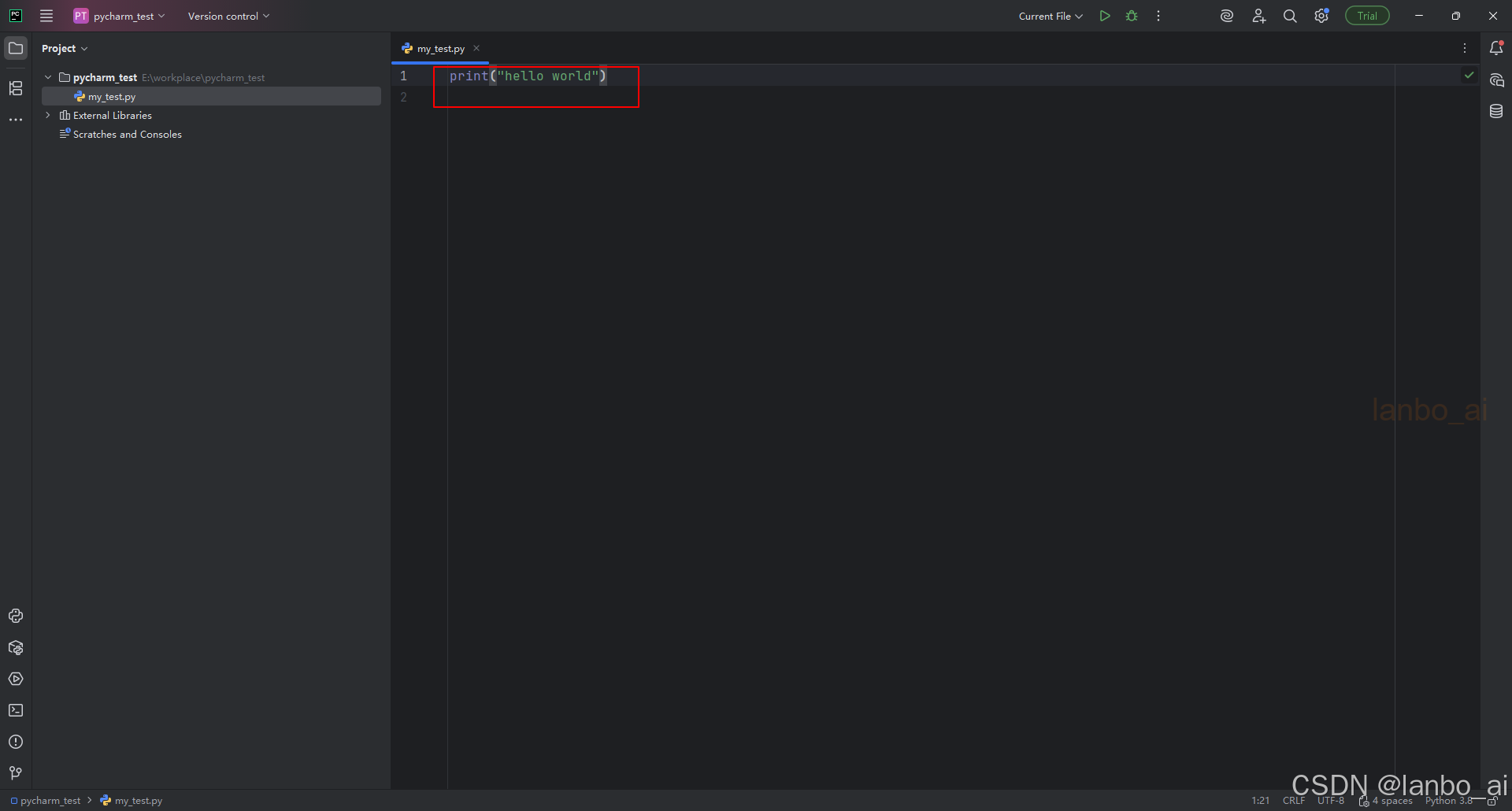Open Search Everywhere
Viewport: 1512px width, 811px height.
1290,15
